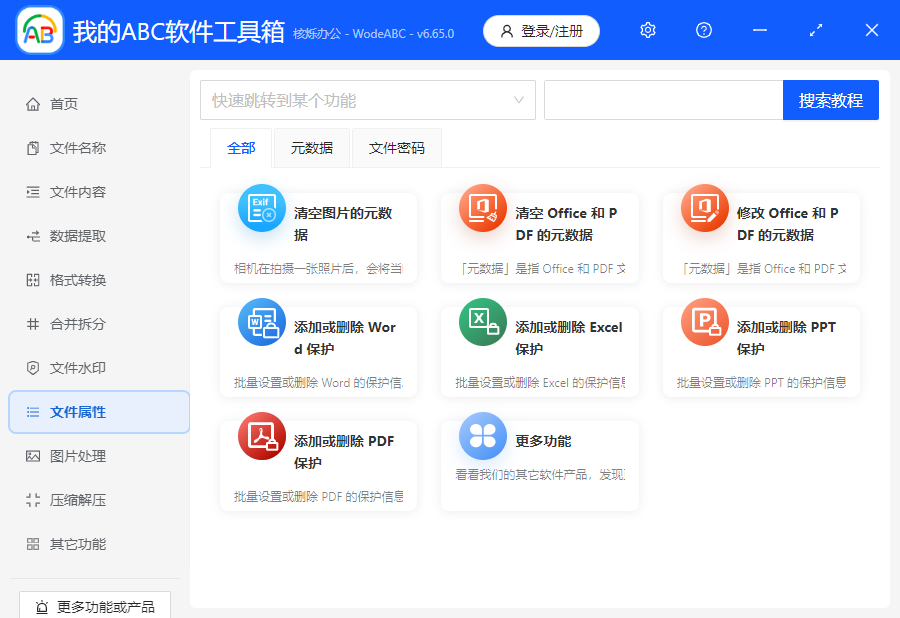This screenshot has width=900, height=618.
Task: Open the help question mark icon
Action: pyautogui.click(x=704, y=30)
